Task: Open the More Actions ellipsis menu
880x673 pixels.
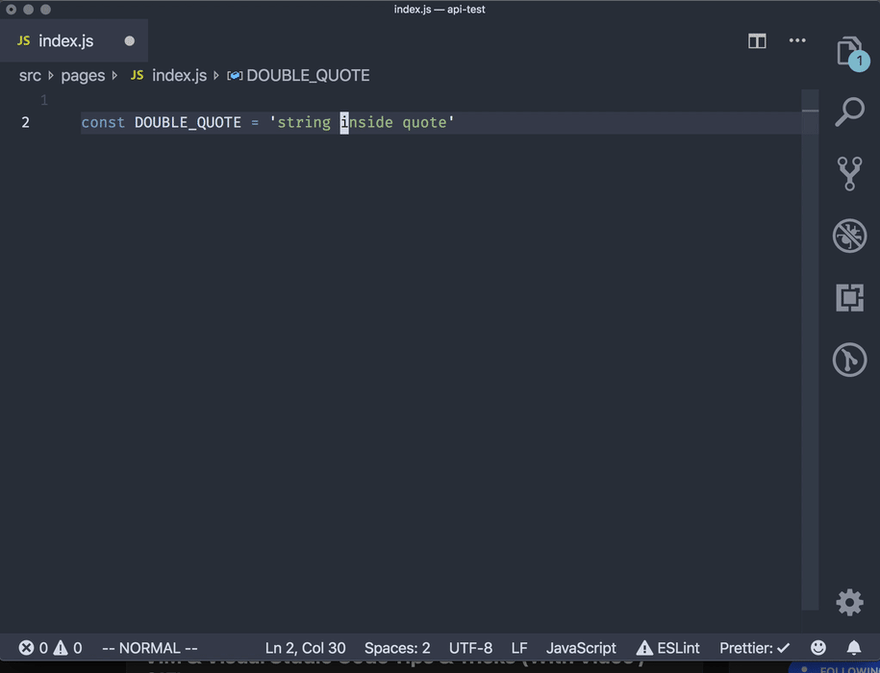Action: (x=797, y=40)
